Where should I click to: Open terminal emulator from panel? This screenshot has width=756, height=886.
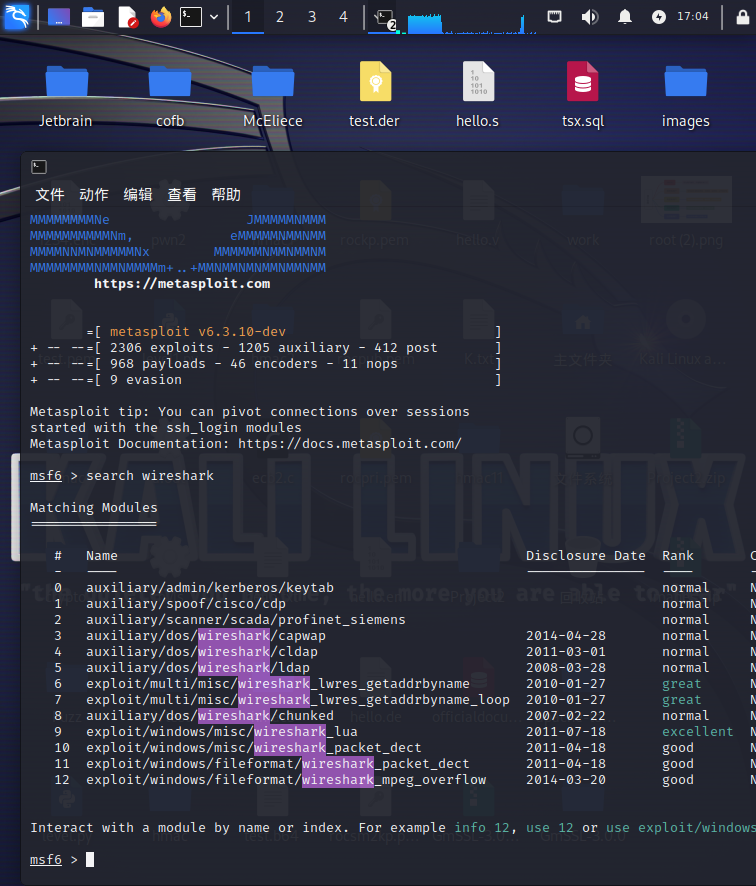pos(191,17)
